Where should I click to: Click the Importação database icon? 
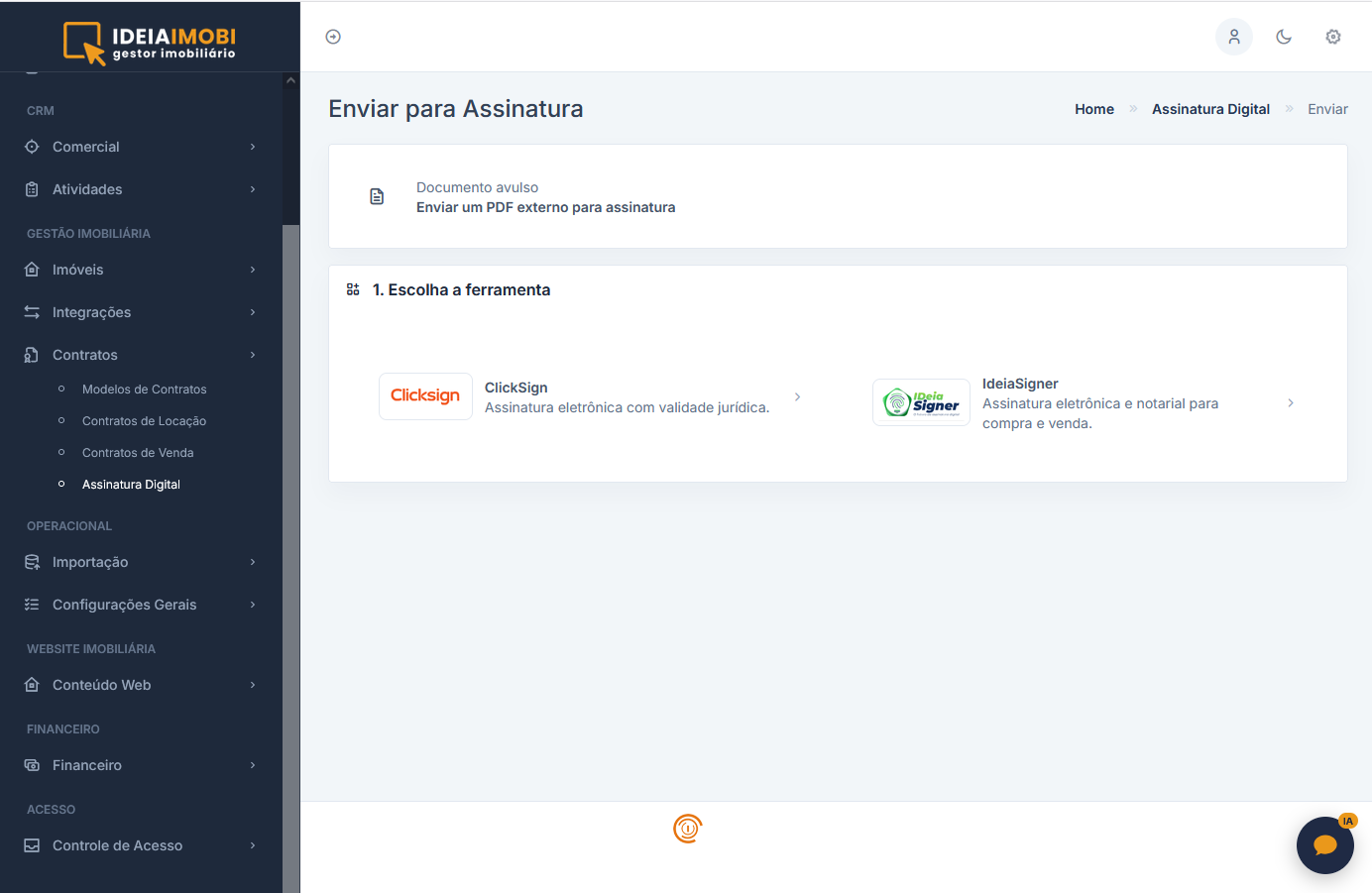click(x=32, y=562)
